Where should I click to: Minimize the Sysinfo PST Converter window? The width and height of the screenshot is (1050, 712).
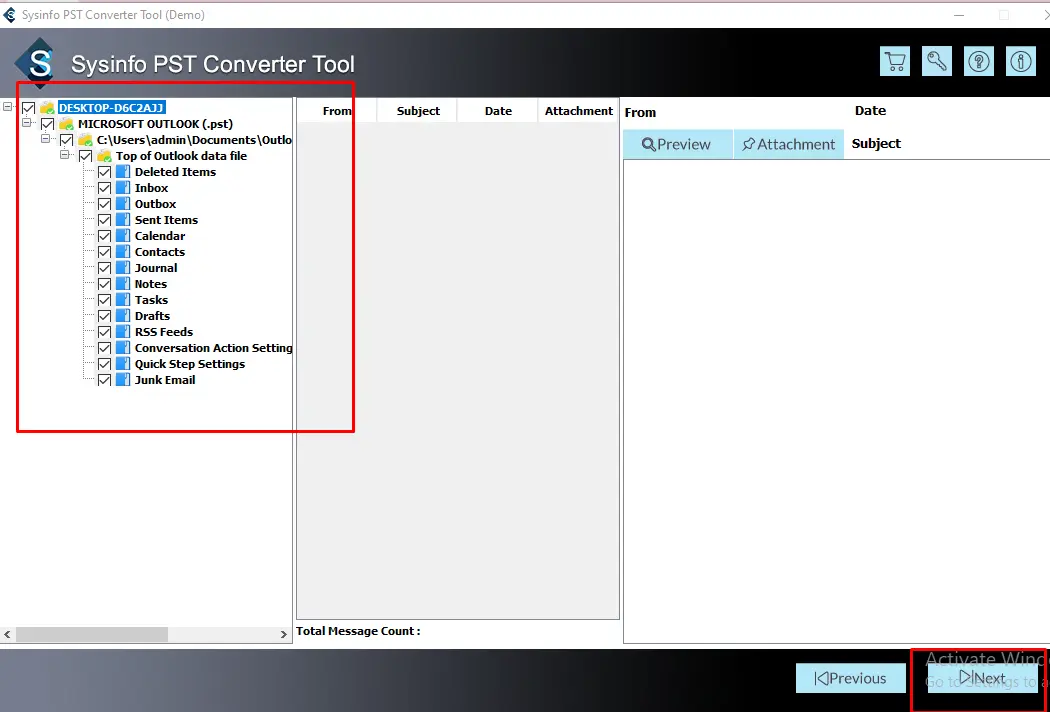959,15
